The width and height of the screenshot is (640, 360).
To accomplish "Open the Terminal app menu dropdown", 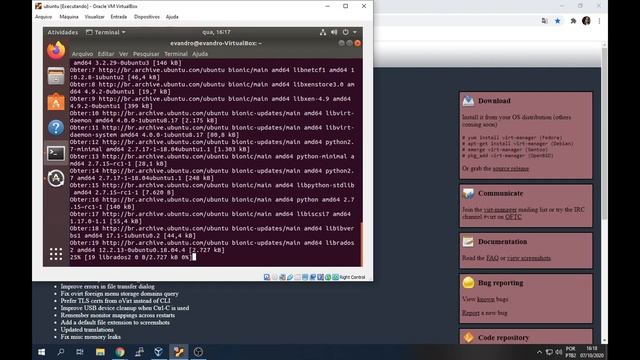I will click(x=106, y=32).
